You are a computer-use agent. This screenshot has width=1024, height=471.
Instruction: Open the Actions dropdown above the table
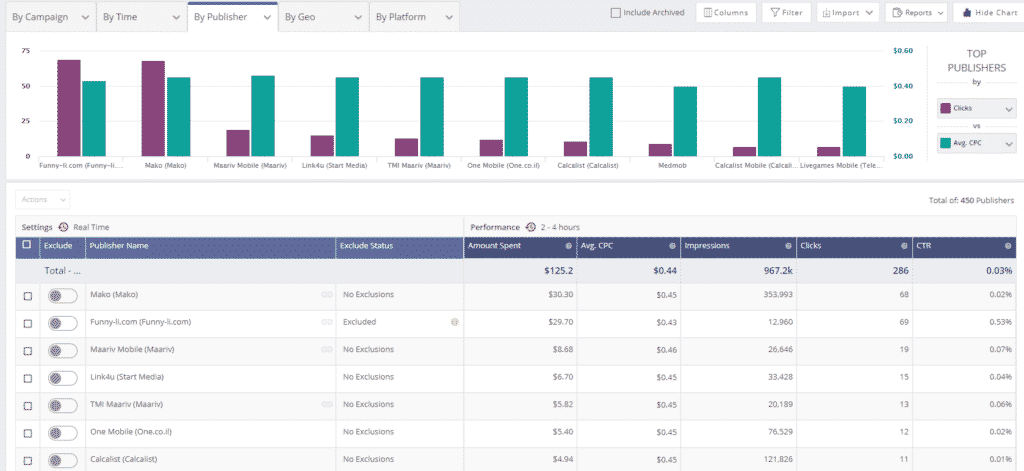point(42,200)
